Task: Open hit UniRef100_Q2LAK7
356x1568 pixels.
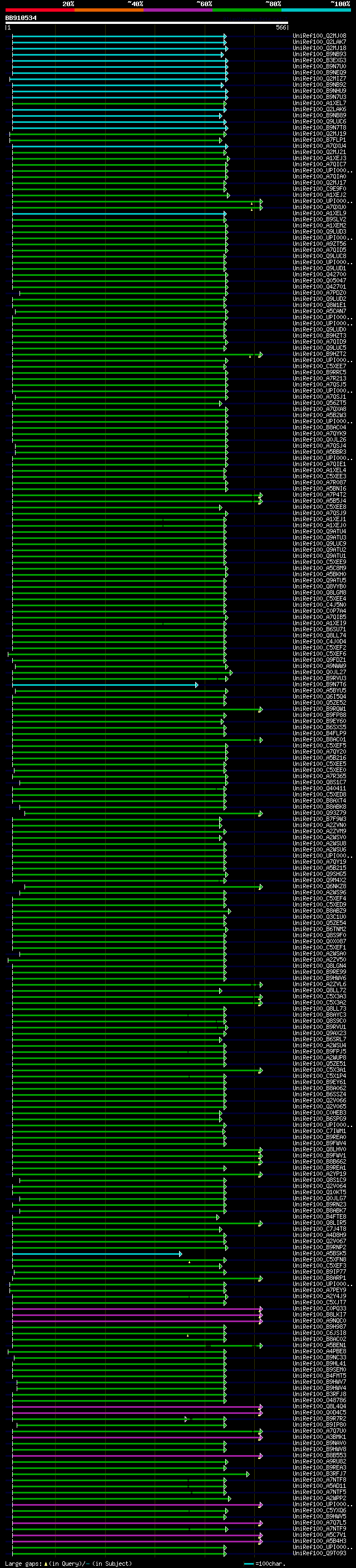Action: click(x=319, y=42)
